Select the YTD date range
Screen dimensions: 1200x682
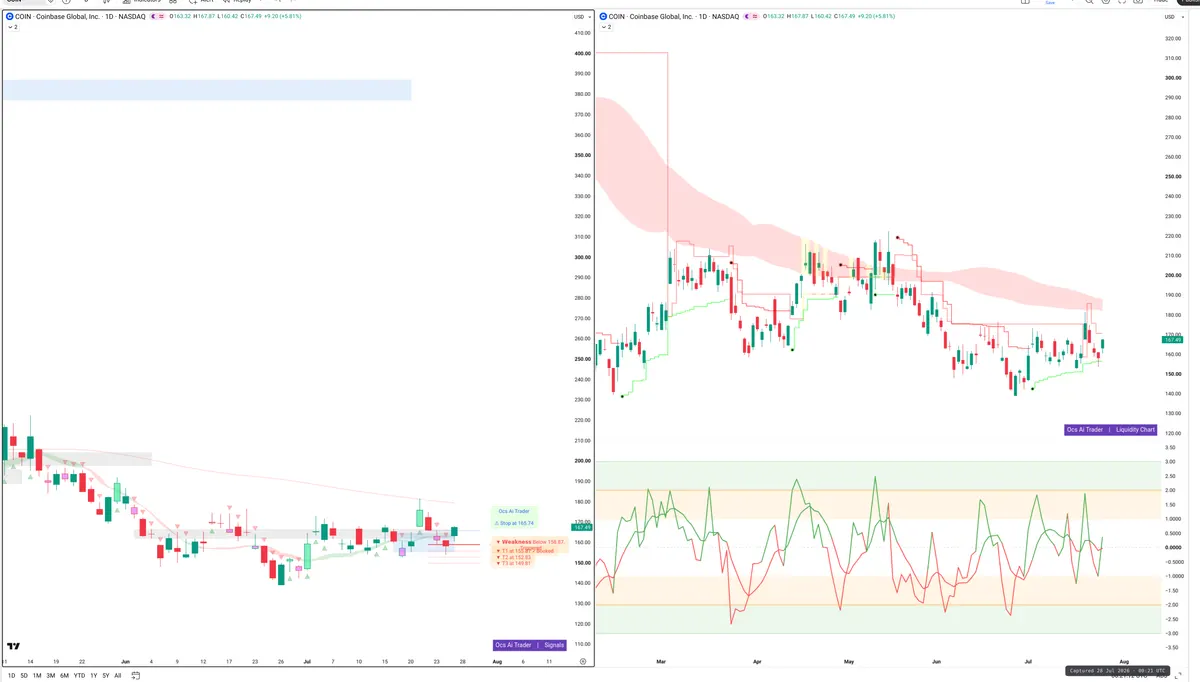[79, 676]
